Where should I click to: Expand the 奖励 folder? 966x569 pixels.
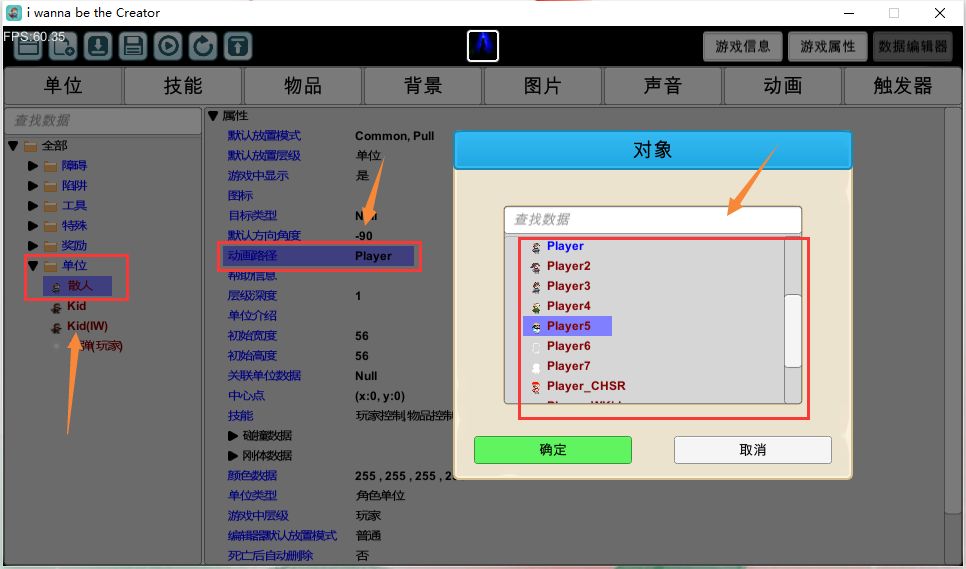(x=33, y=246)
